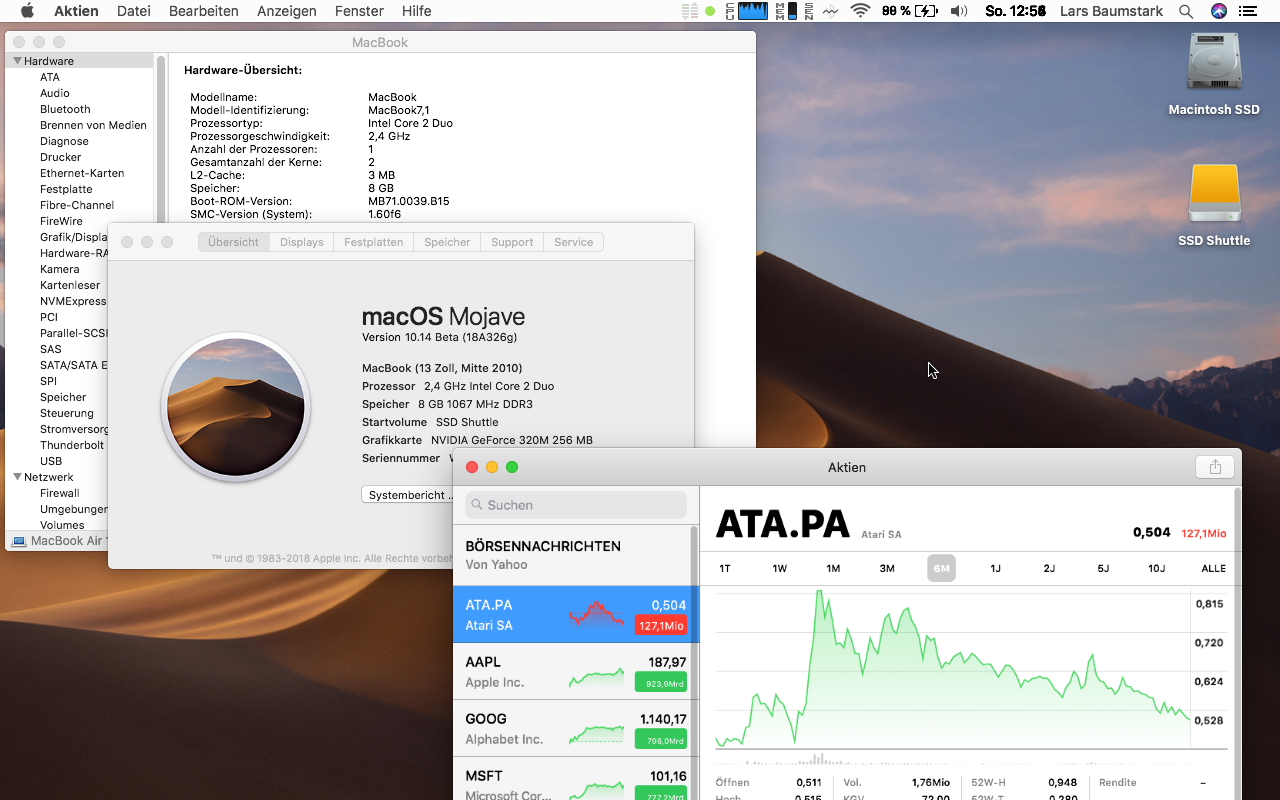
Task: Click the Systembericht button
Action: pos(408,495)
